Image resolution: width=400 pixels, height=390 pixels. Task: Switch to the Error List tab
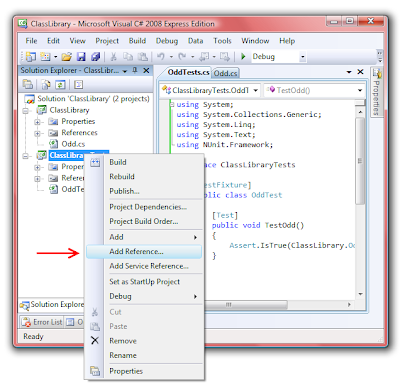(x=42, y=322)
